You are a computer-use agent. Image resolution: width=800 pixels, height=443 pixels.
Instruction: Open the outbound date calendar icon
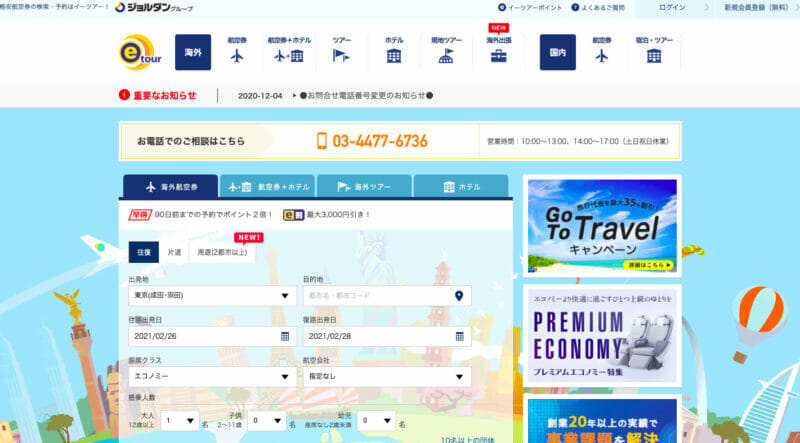(285, 336)
